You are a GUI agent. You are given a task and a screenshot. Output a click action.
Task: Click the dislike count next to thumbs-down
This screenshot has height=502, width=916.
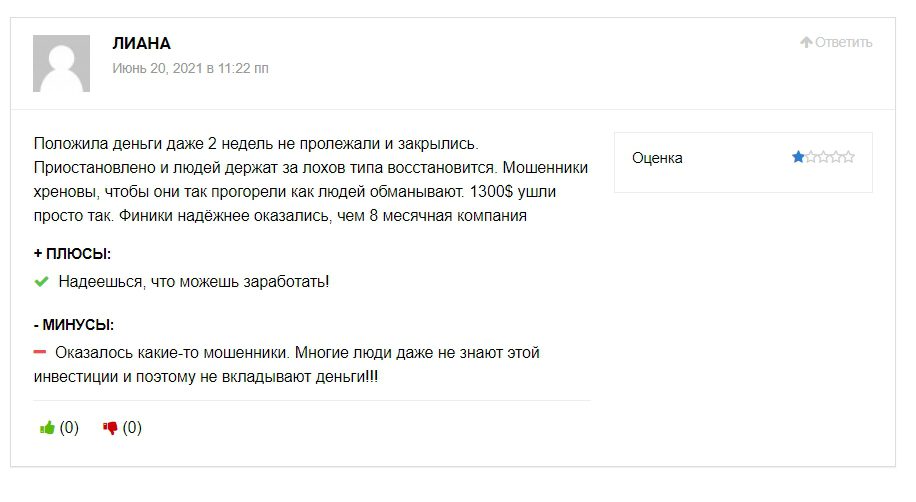tap(132, 428)
